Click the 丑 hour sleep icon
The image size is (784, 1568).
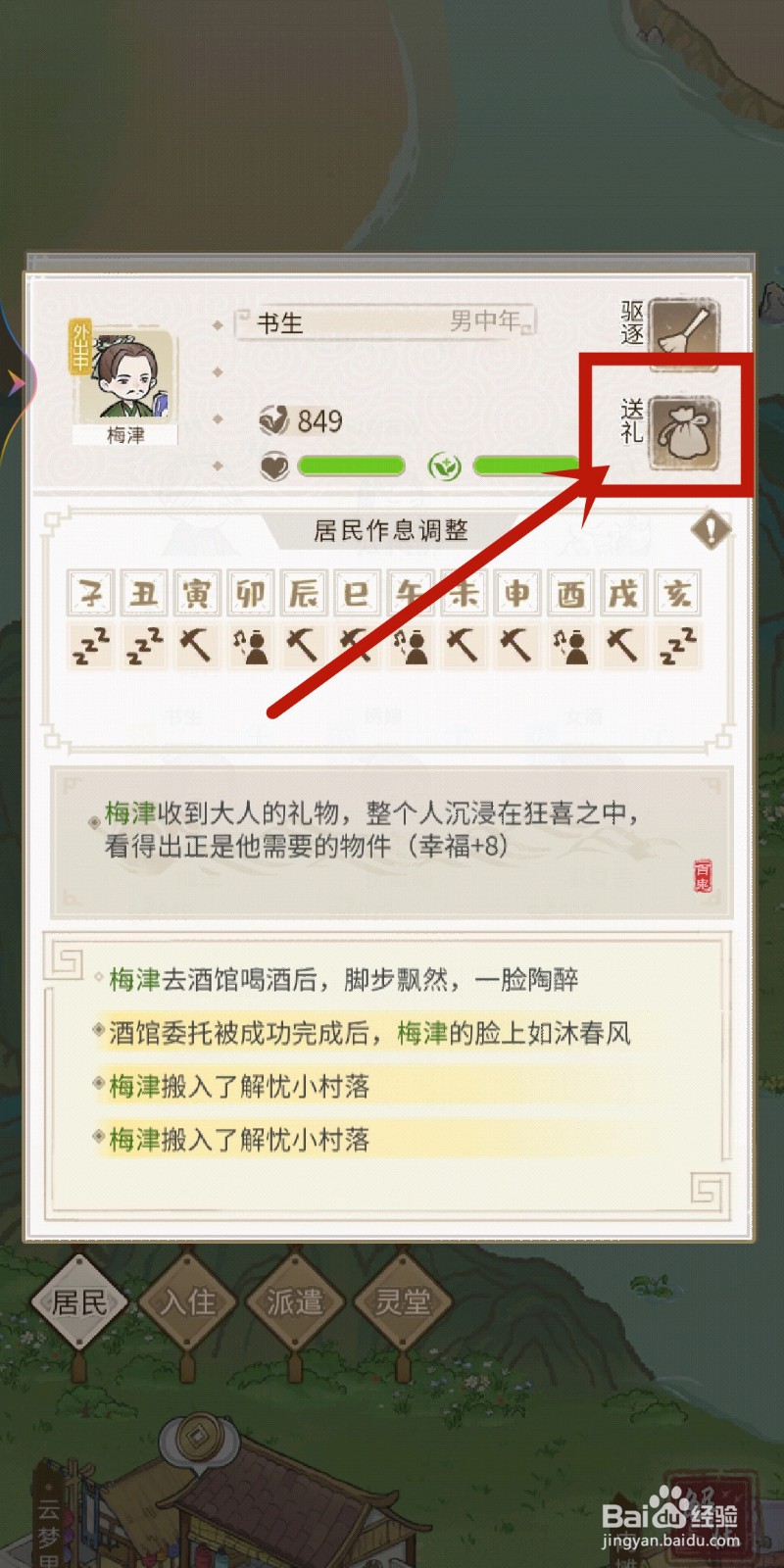(144, 647)
